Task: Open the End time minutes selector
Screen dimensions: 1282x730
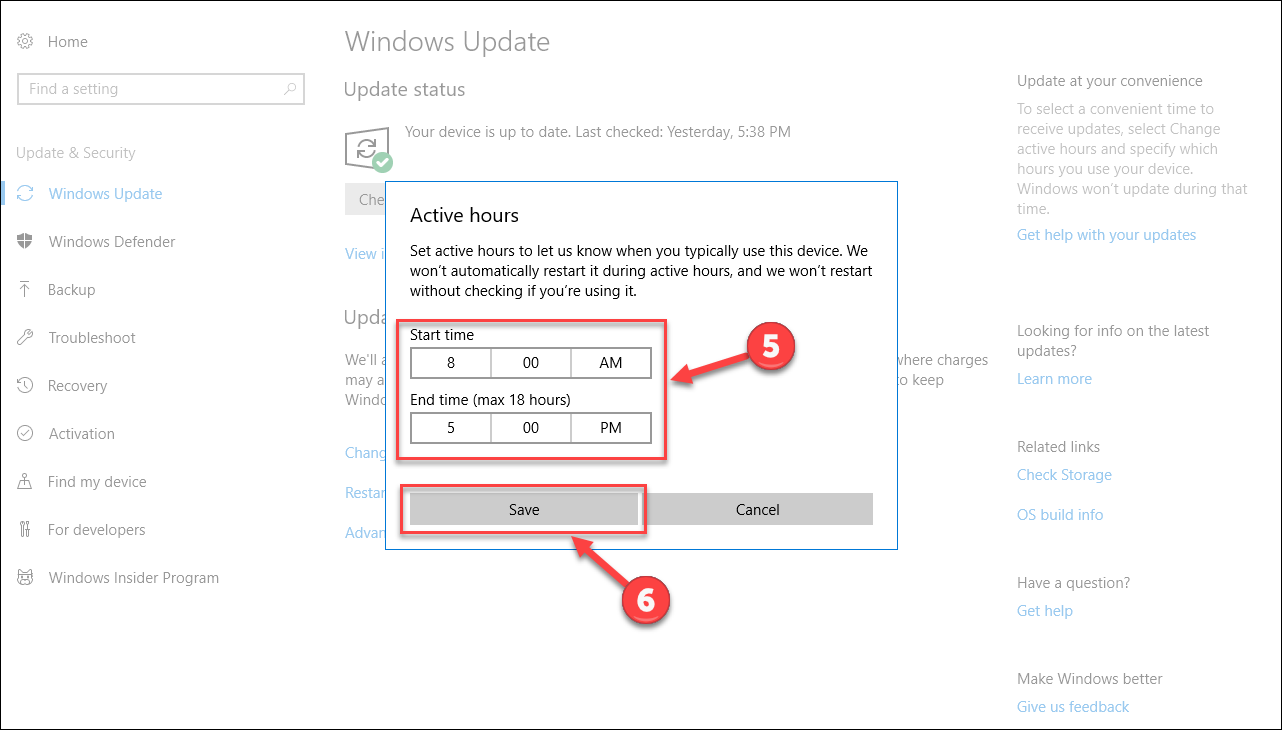Action: click(x=531, y=428)
